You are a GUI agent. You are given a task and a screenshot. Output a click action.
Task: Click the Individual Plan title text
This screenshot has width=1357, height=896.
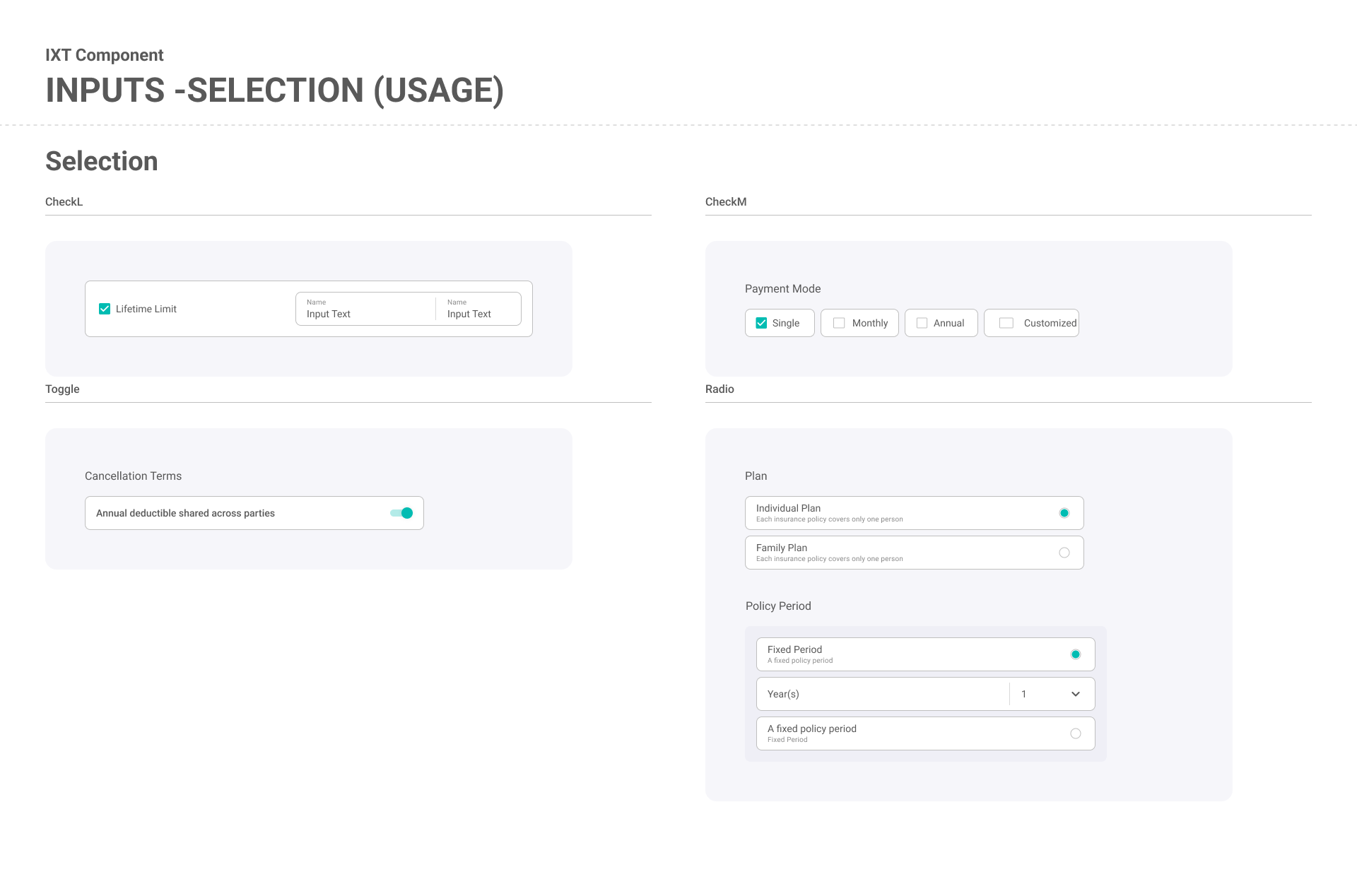point(788,508)
